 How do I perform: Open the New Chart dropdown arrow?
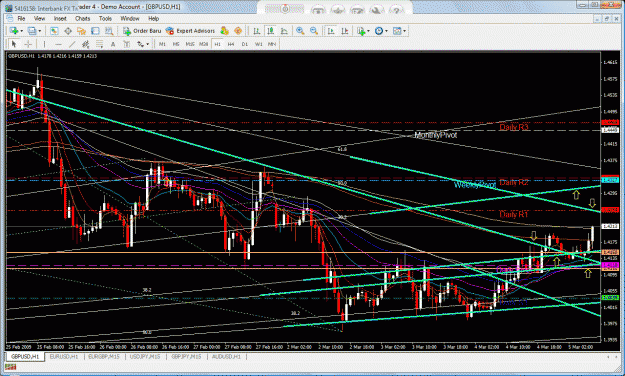[21, 31]
